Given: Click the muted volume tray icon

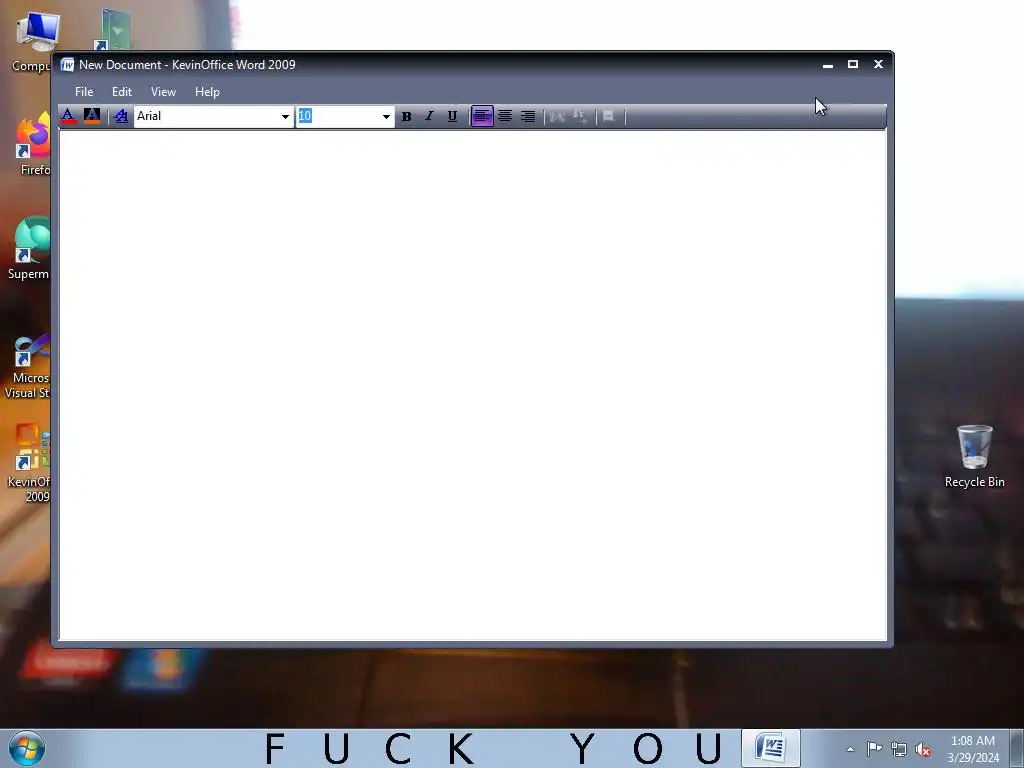Looking at the screenshot, I should [x=923, y=749].
